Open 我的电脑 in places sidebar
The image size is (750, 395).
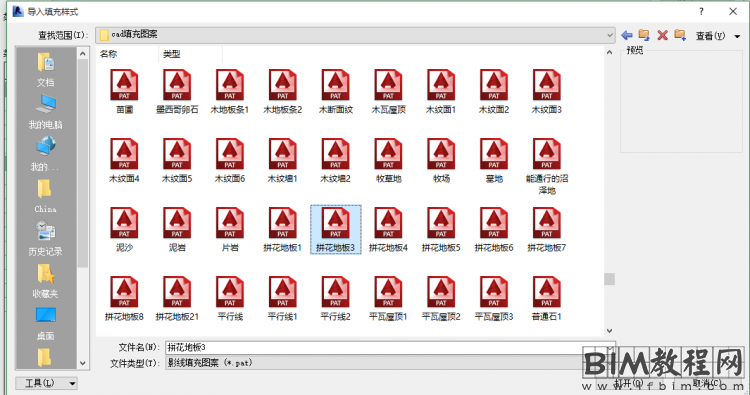tap(45, 112)
